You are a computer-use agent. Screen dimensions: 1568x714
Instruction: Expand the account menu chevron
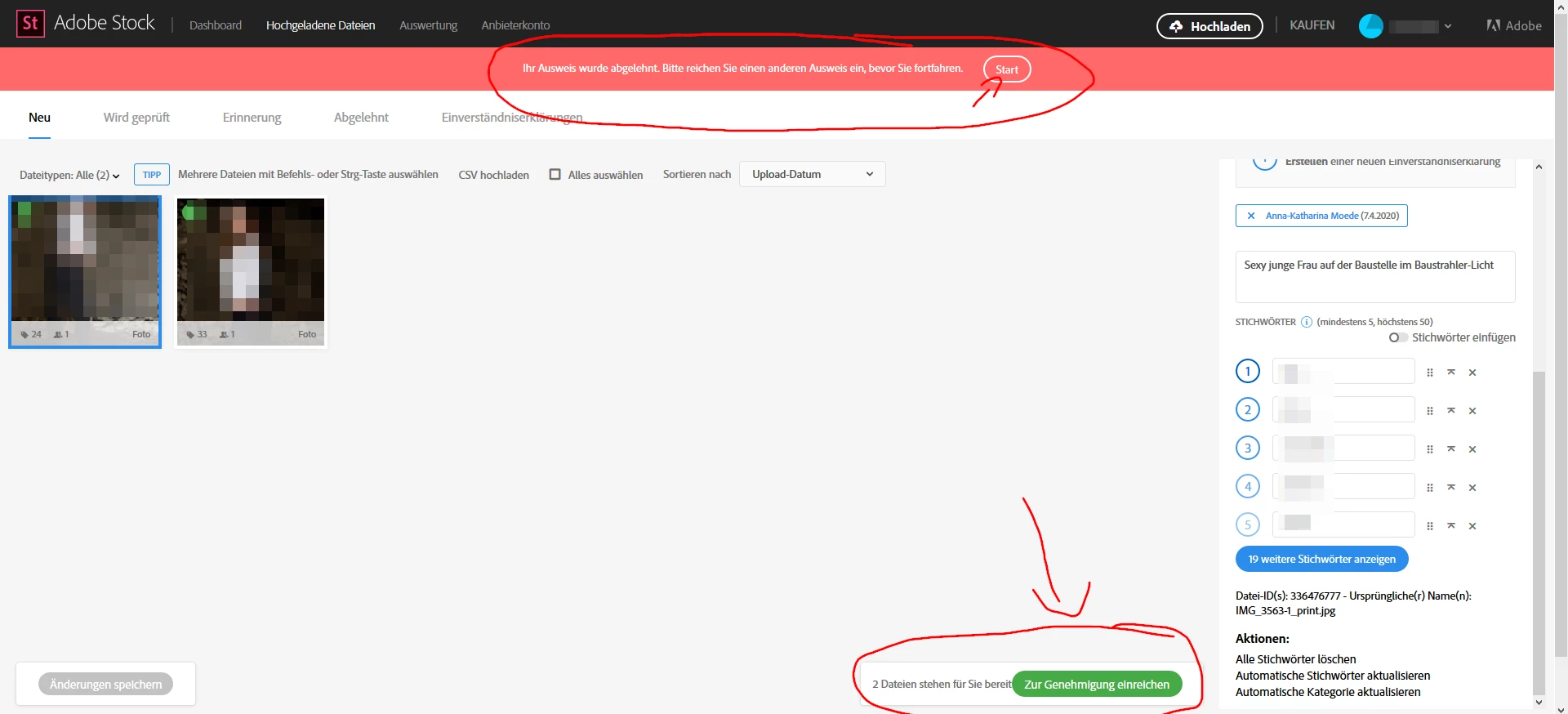(x=1448, y=26)
